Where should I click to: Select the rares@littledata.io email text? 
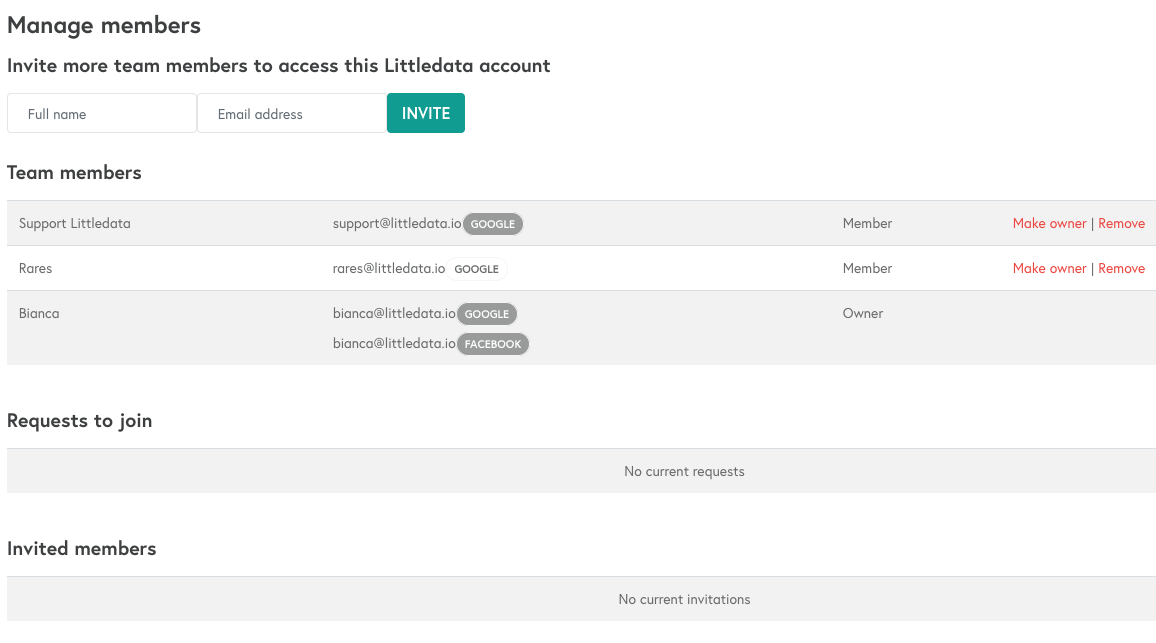click(389, 268)
